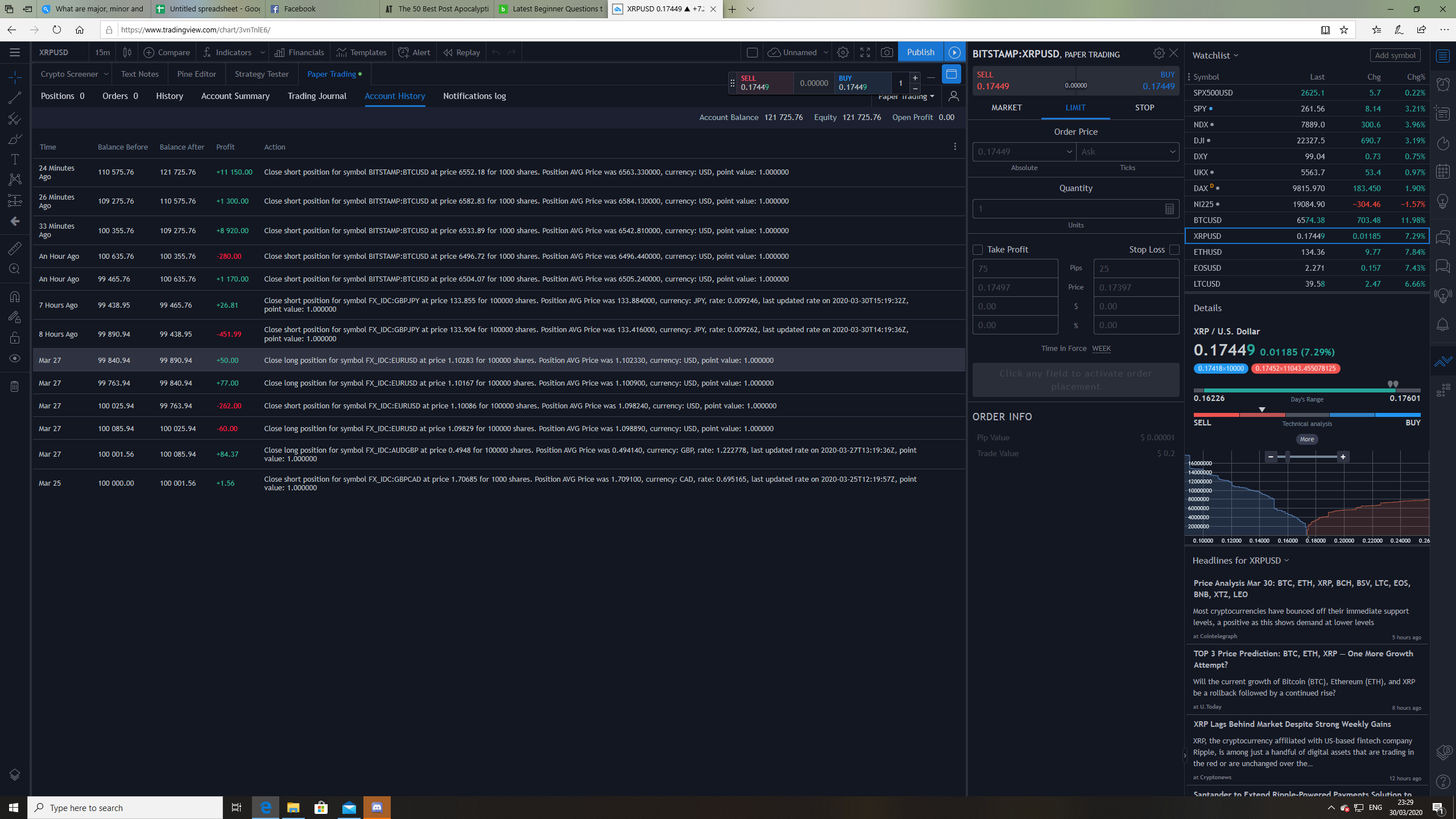Open the Strategy Tester tab
1456x819 pixels.
click(262, 74)
